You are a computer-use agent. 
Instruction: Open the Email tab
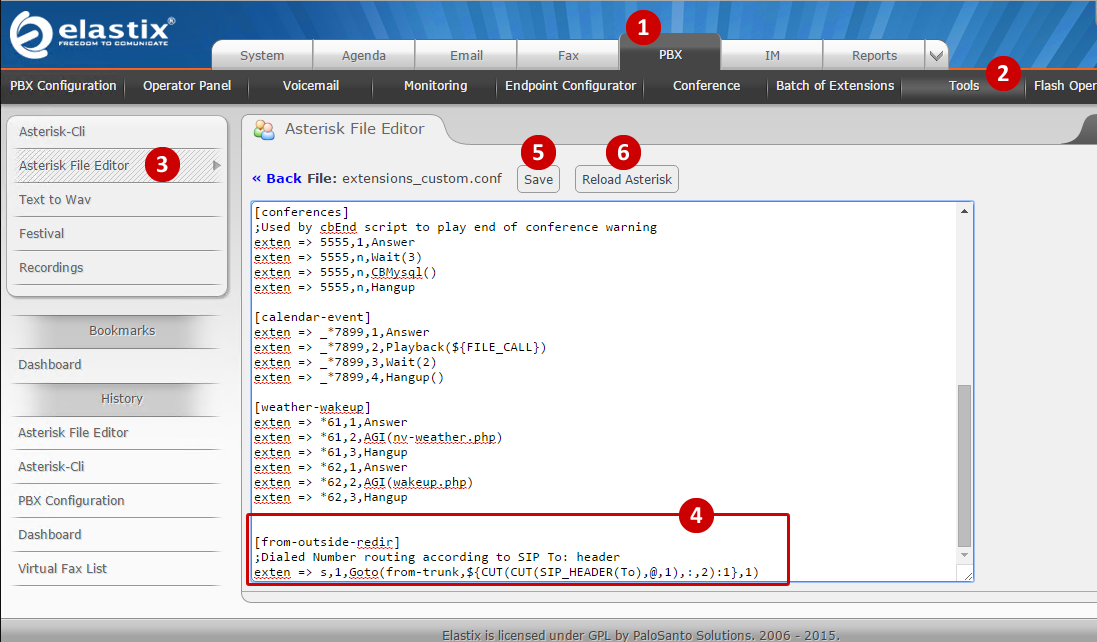pyautogui.click(x=466, y=55)
